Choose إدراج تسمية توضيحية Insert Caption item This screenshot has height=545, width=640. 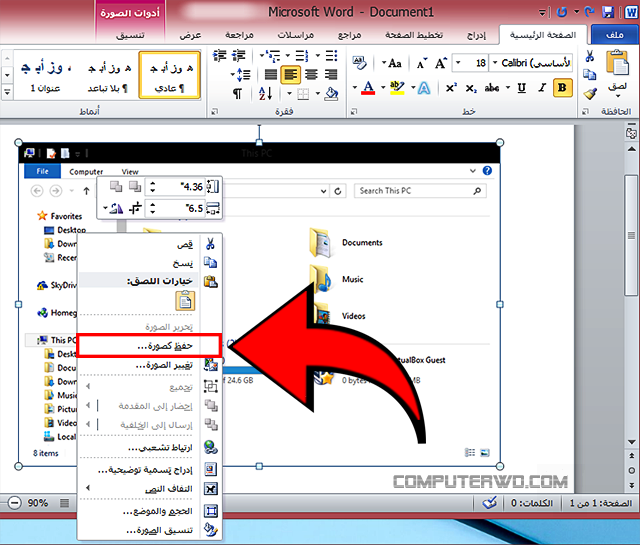click(x=149, y=469)
